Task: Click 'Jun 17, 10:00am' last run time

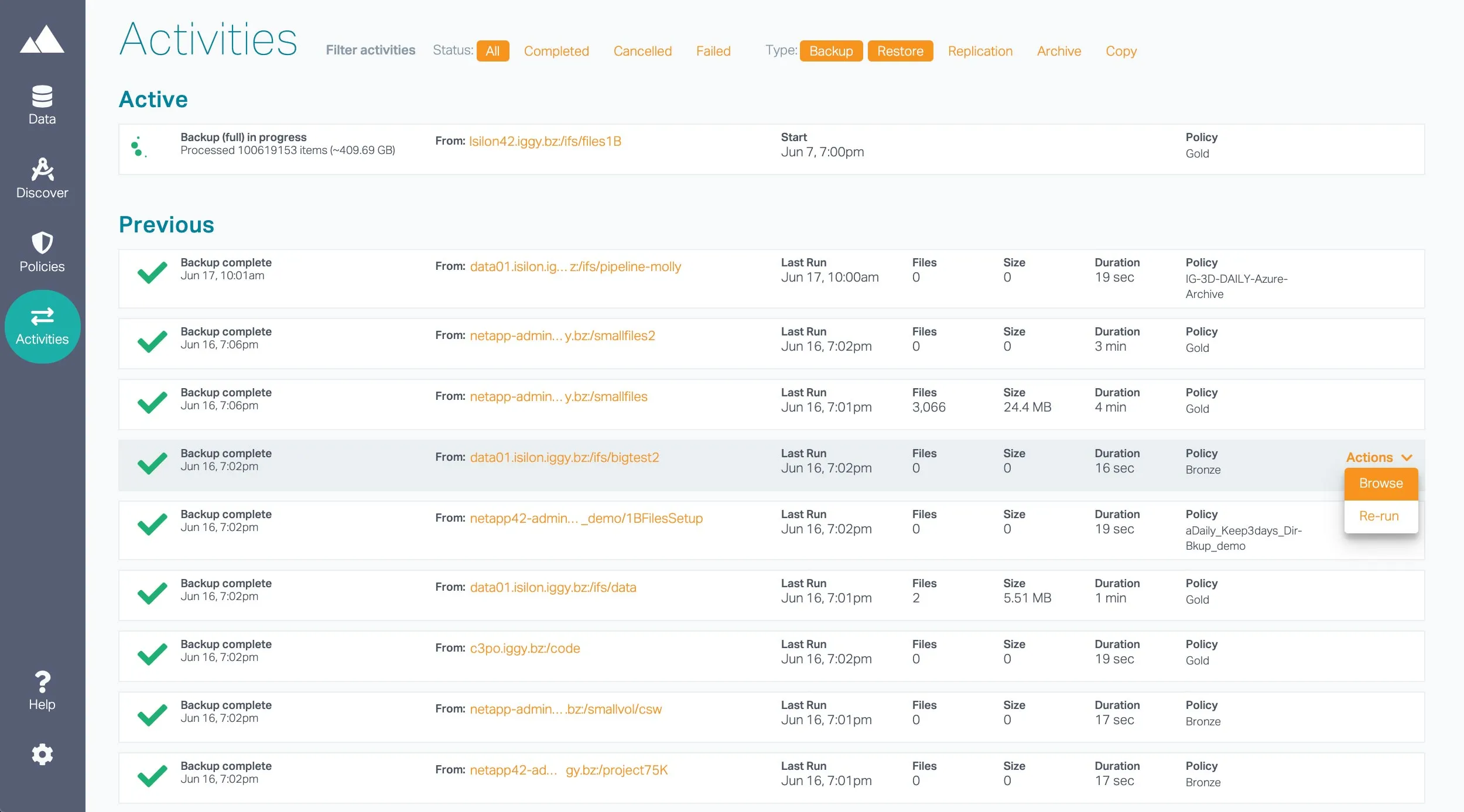Action: (x=829, y=277)
